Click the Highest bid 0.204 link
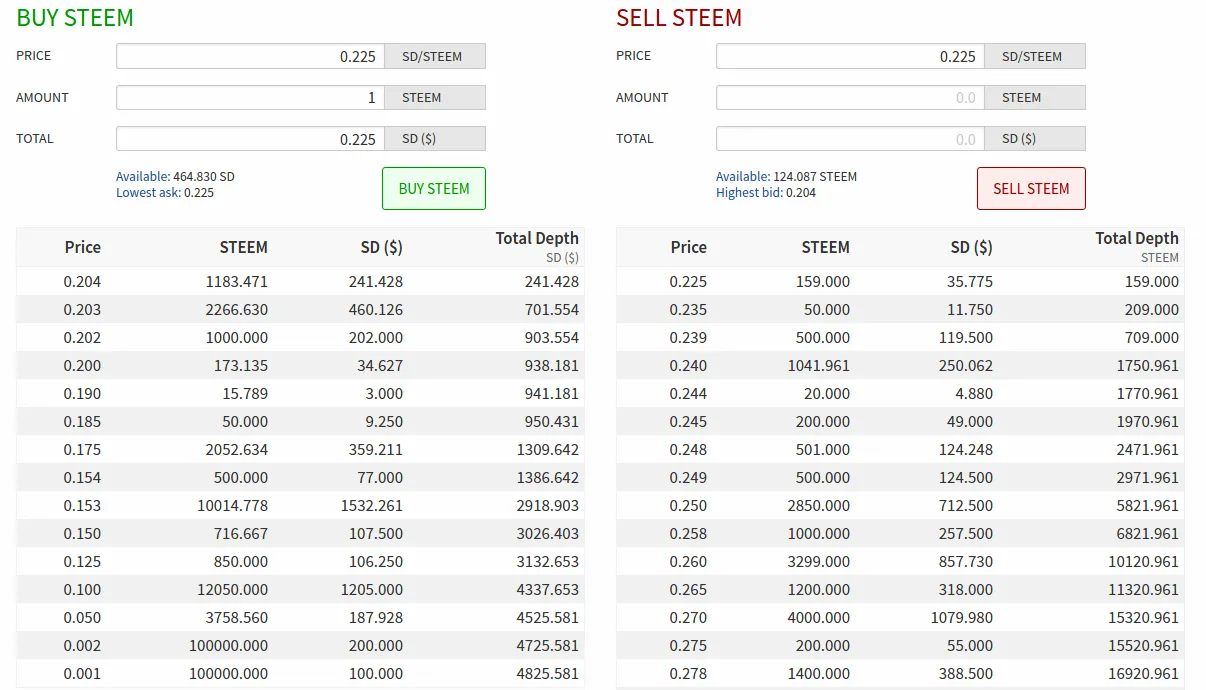 coord(766,193)
